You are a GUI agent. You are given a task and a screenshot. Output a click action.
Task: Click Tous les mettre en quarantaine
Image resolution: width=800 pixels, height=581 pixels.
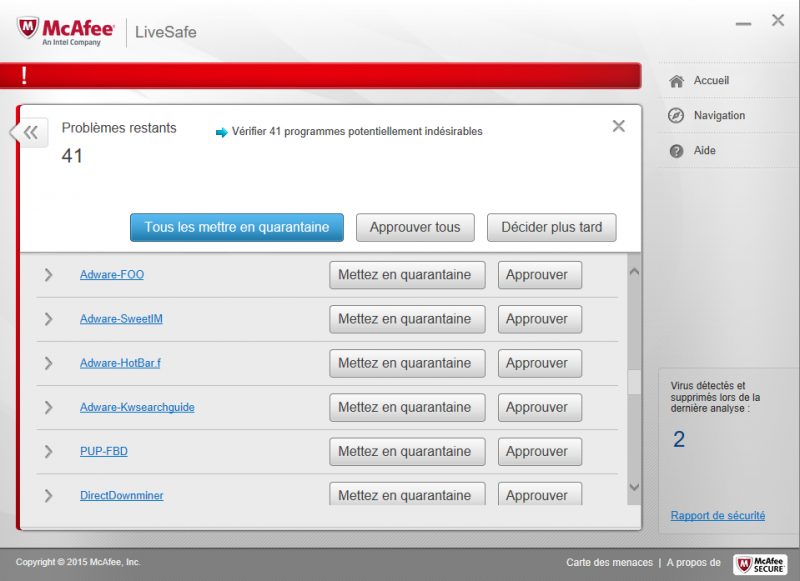[237, 228]
